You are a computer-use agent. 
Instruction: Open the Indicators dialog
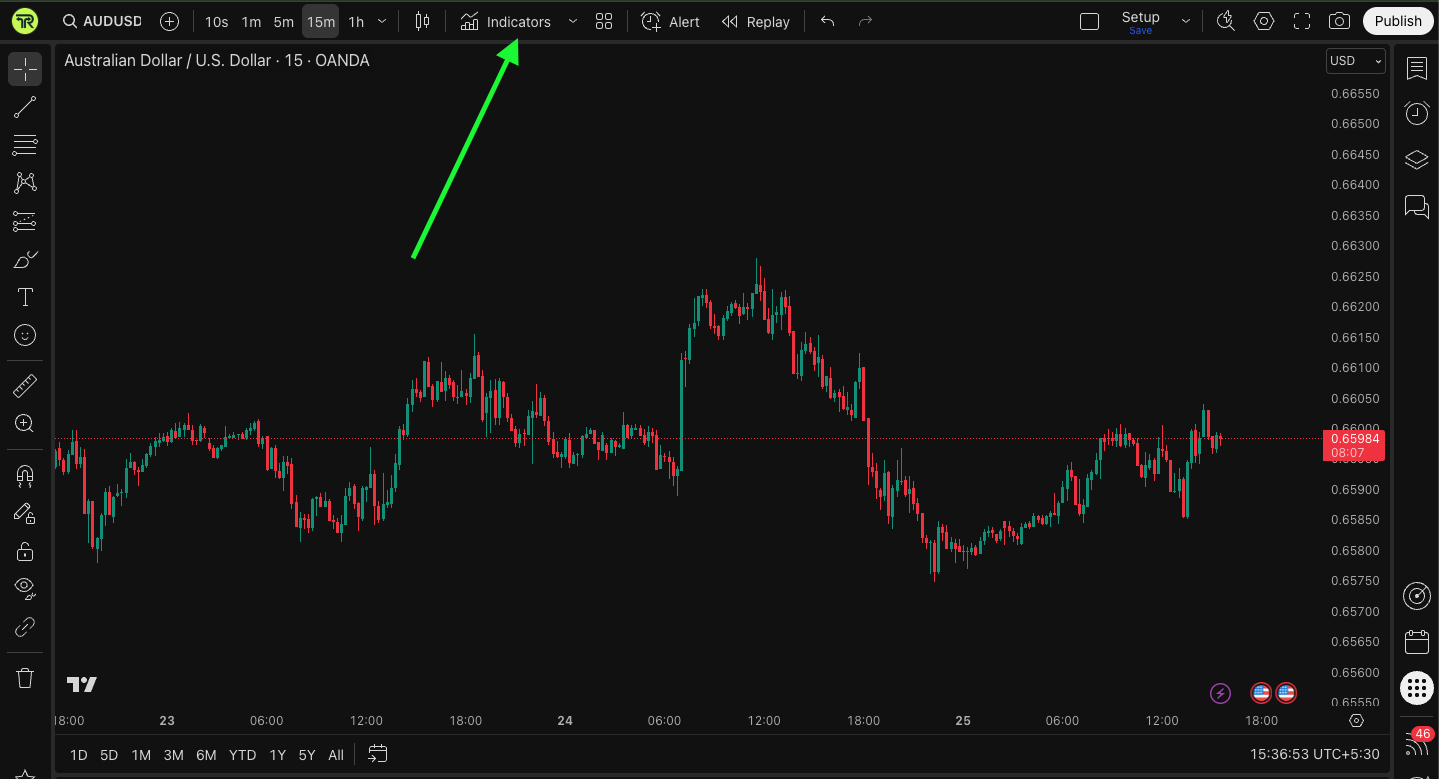[506, 21]
